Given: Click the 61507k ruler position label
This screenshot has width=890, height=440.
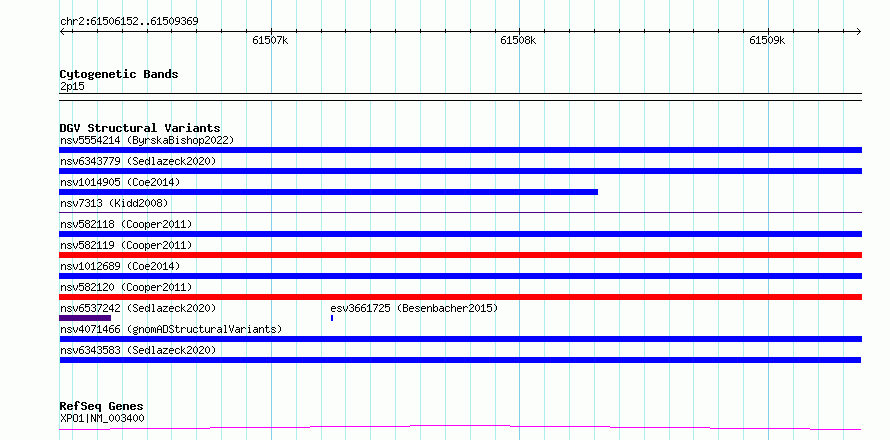Looking at the screenshot, I should pyautogui.click(x=270, y=40).
